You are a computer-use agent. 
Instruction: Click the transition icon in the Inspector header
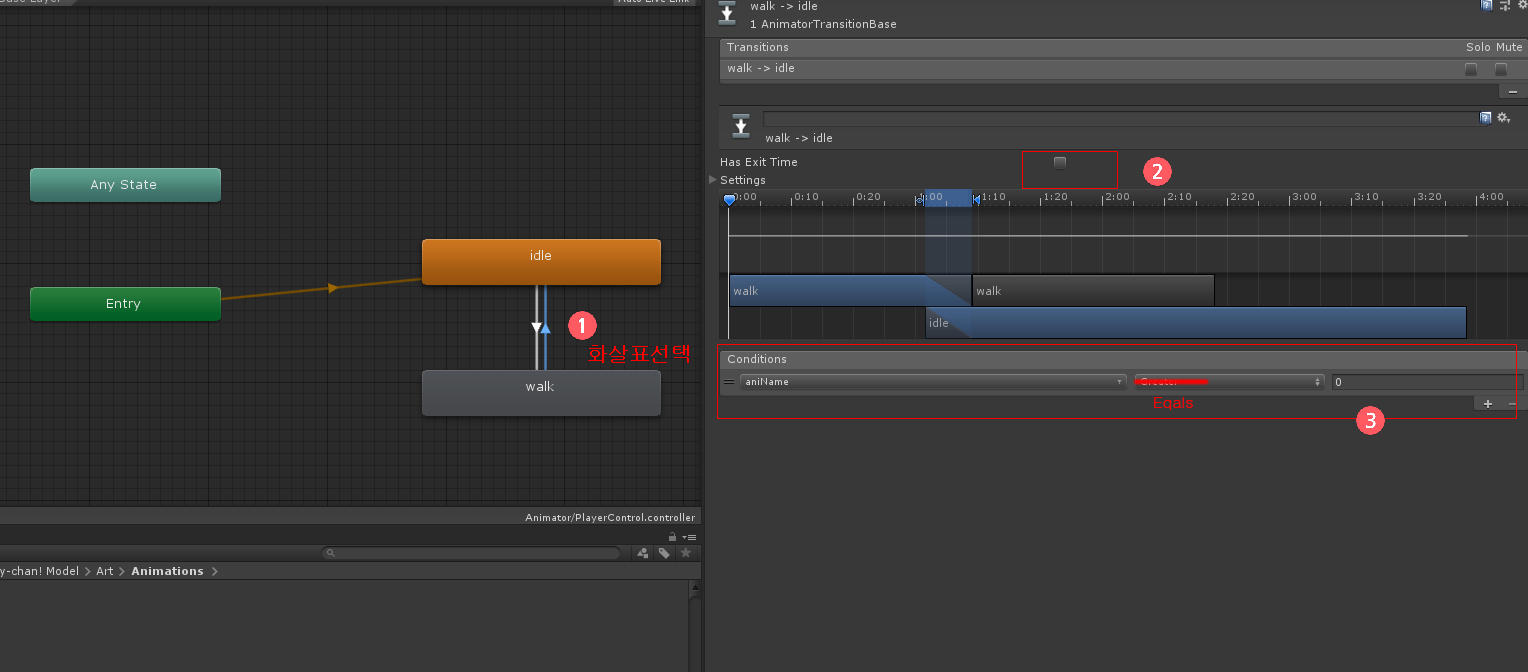point(728,11)
